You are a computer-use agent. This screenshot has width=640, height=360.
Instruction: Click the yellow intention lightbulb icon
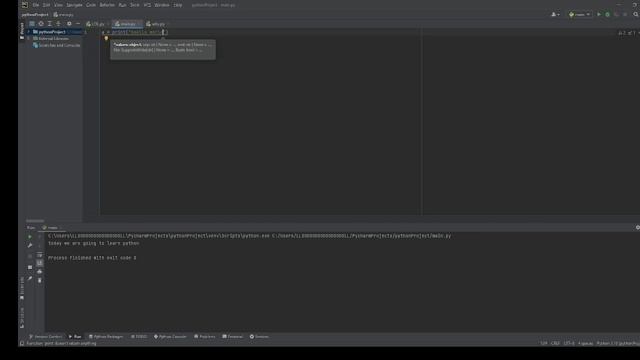pyautogui.click(x=106, y=38)
